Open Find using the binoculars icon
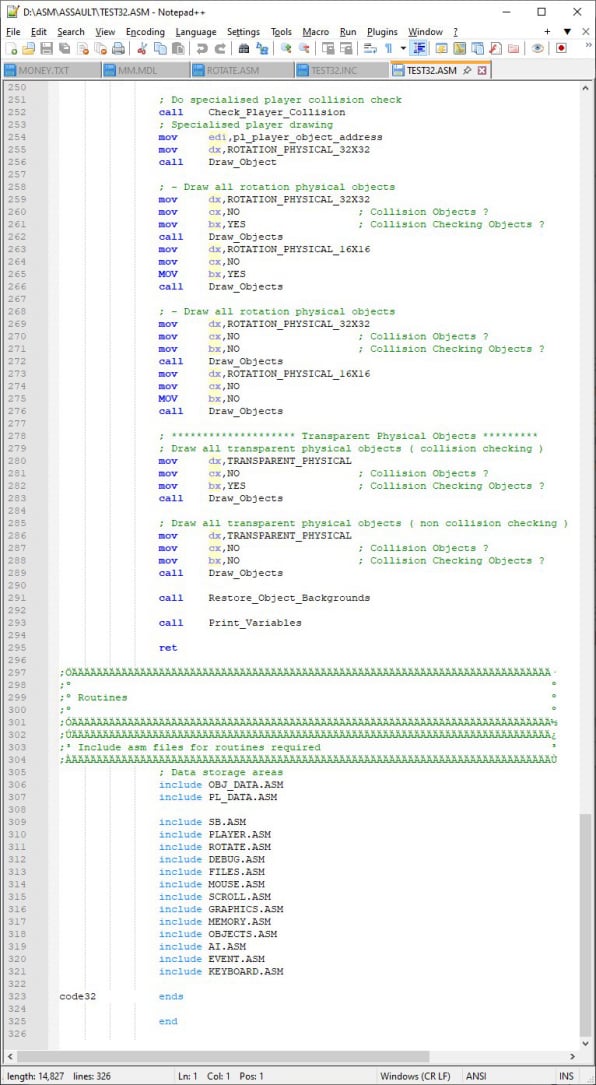Image resolution: width=596 pixels, height=1085 pixels. (x=244, y=48)
